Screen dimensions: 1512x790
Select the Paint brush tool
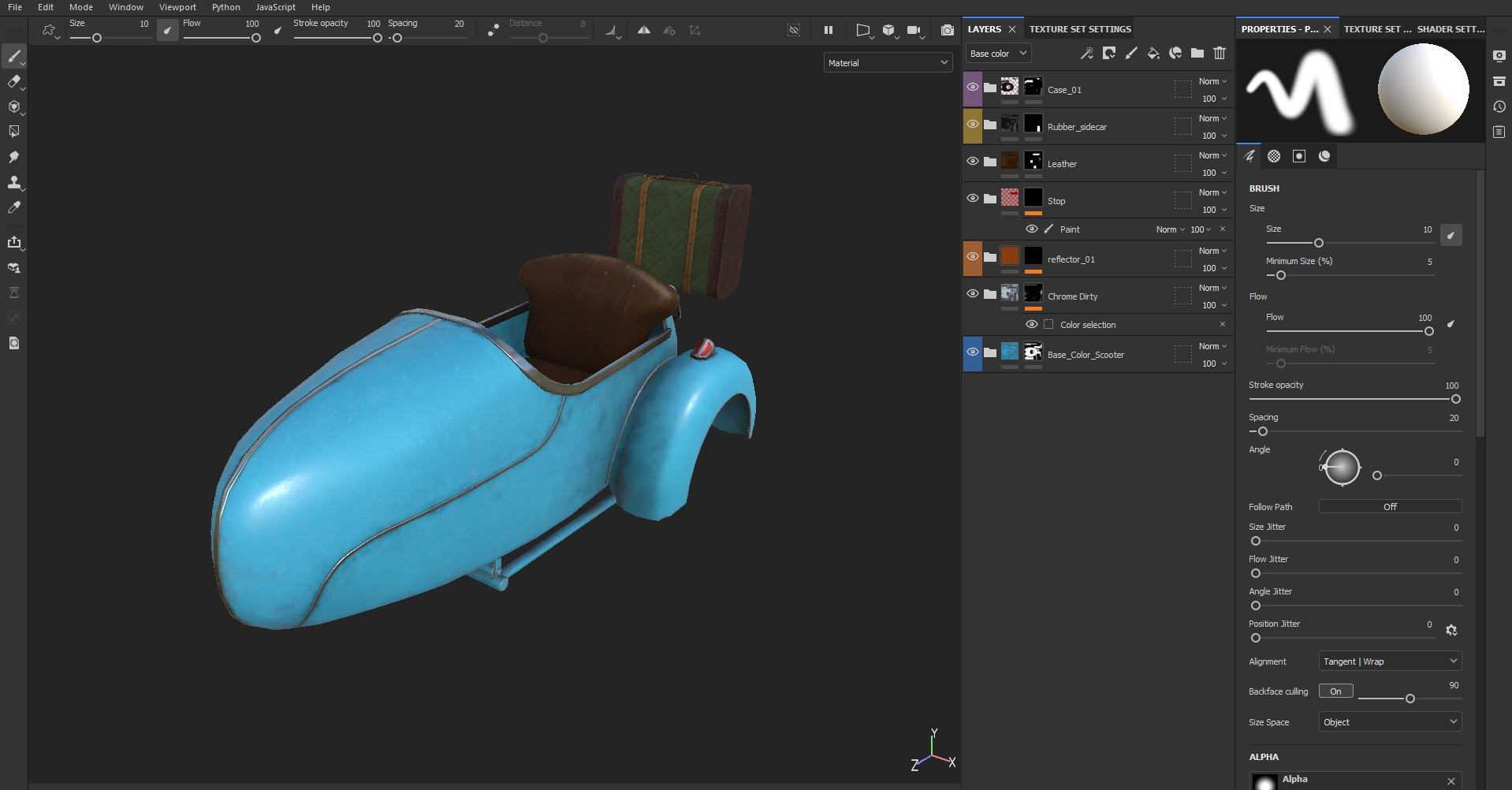15,56
